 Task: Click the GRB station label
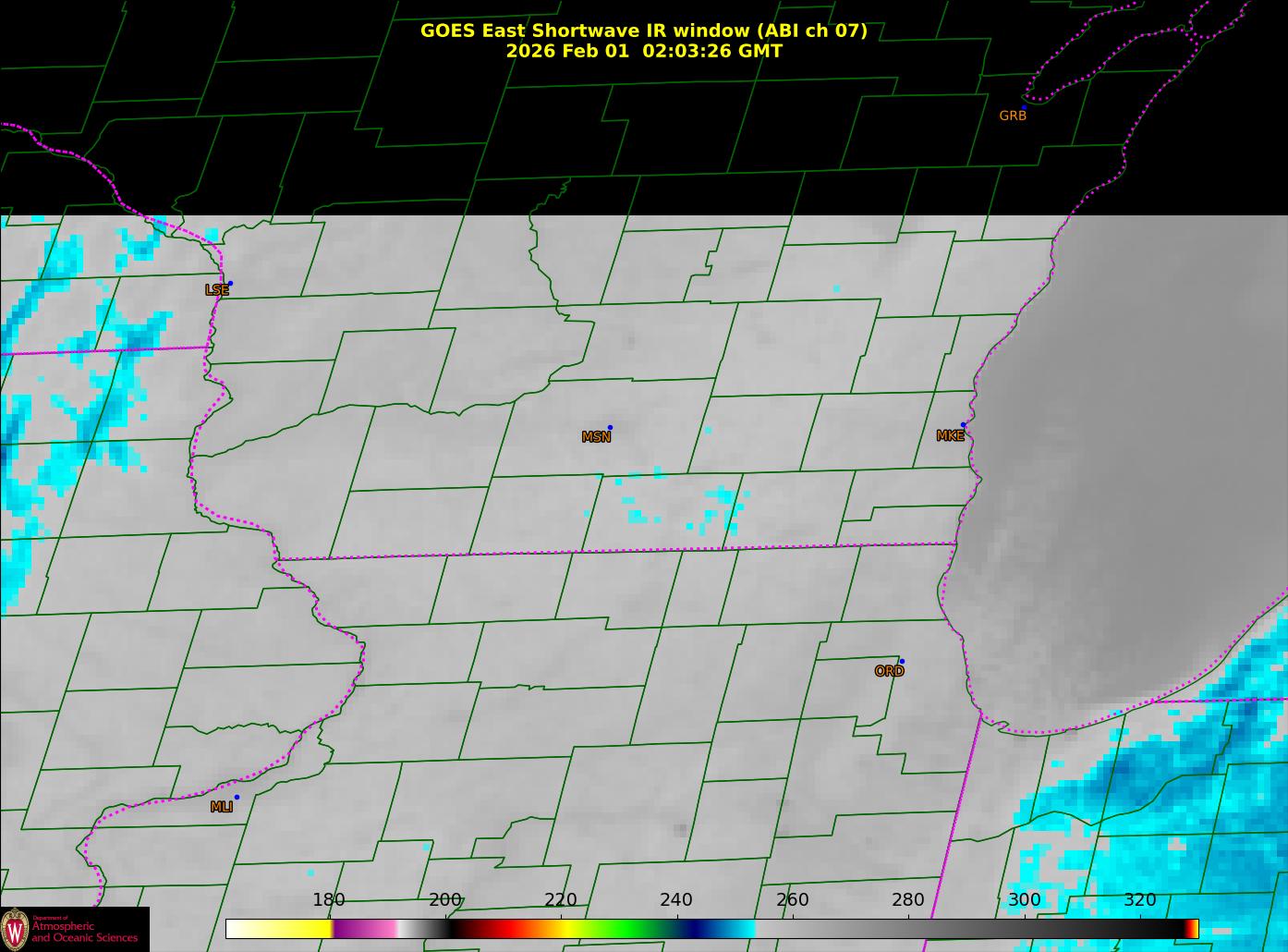click(x=1013, y=116)
